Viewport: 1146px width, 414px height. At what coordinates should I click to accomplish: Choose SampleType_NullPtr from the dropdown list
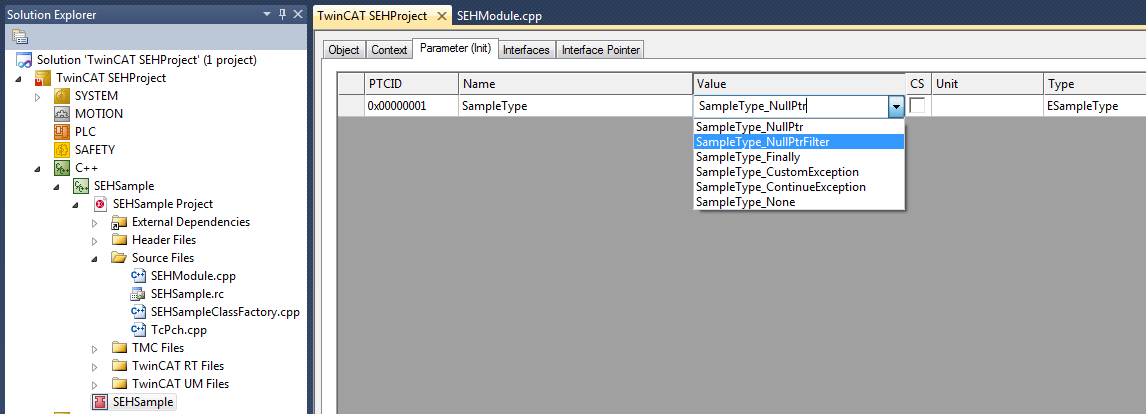pyautogui.click(x=799, y=127)
